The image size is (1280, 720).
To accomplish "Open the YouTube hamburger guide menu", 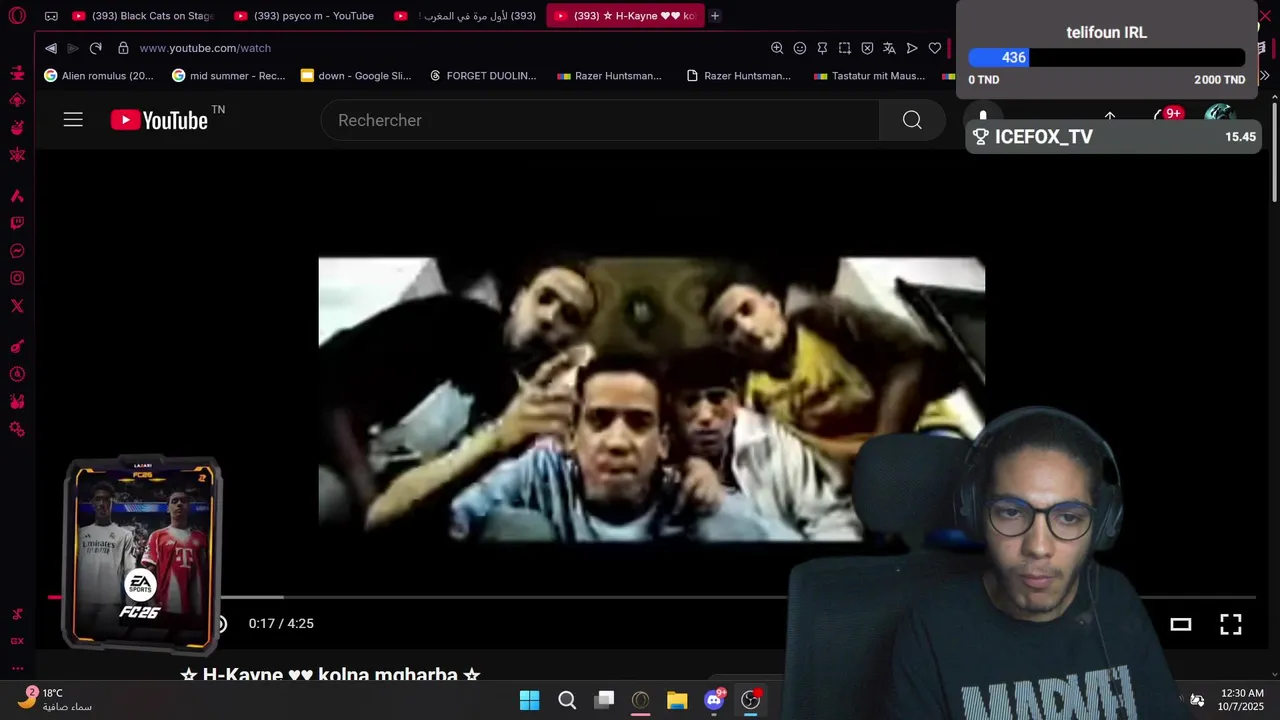I will tap(73, 120).
